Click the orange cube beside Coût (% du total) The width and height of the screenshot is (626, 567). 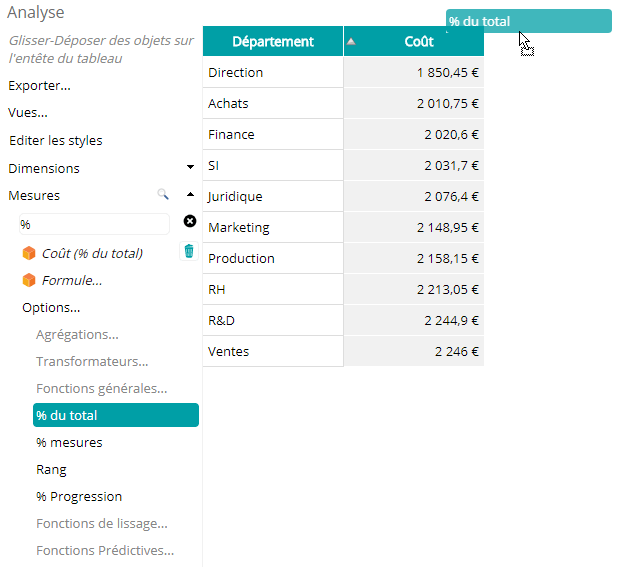[29, 253]
